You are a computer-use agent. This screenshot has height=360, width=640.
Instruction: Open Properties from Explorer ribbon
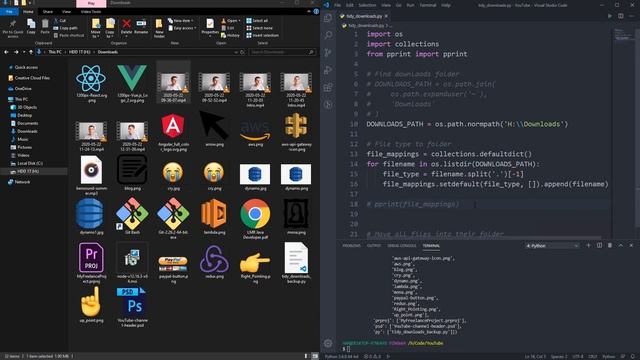[x=210, y=27]
